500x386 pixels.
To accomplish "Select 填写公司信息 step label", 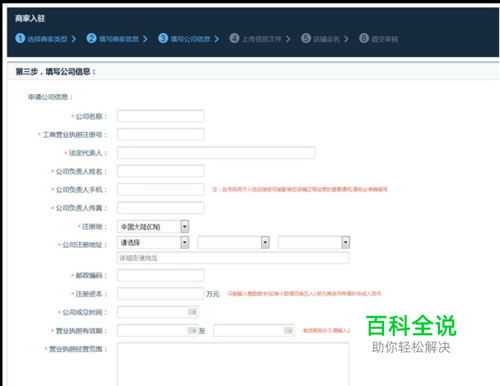I will [x=190, y=39].
